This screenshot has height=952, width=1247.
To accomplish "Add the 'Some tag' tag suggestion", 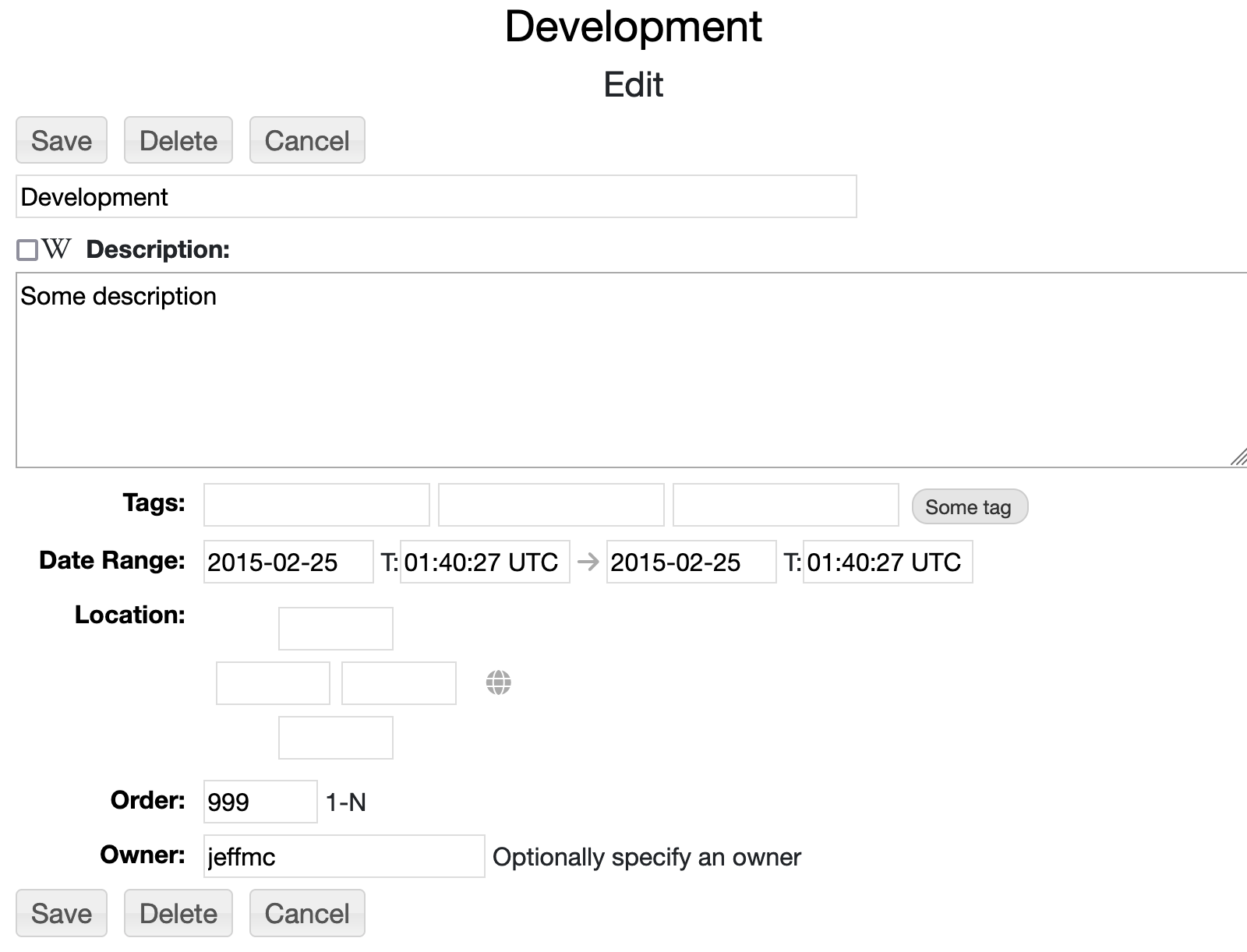I will tap(969, 507).
